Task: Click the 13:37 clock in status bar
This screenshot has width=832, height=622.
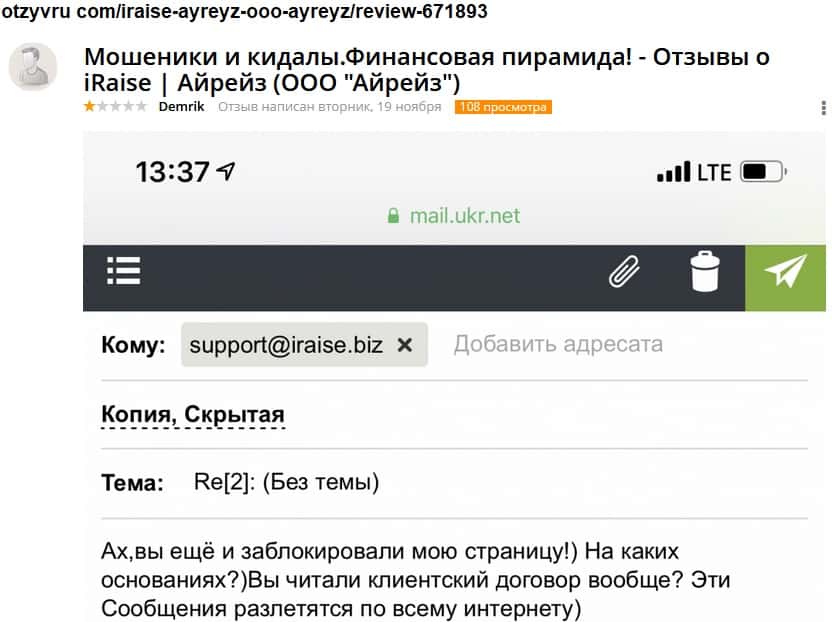Action: 172,172
